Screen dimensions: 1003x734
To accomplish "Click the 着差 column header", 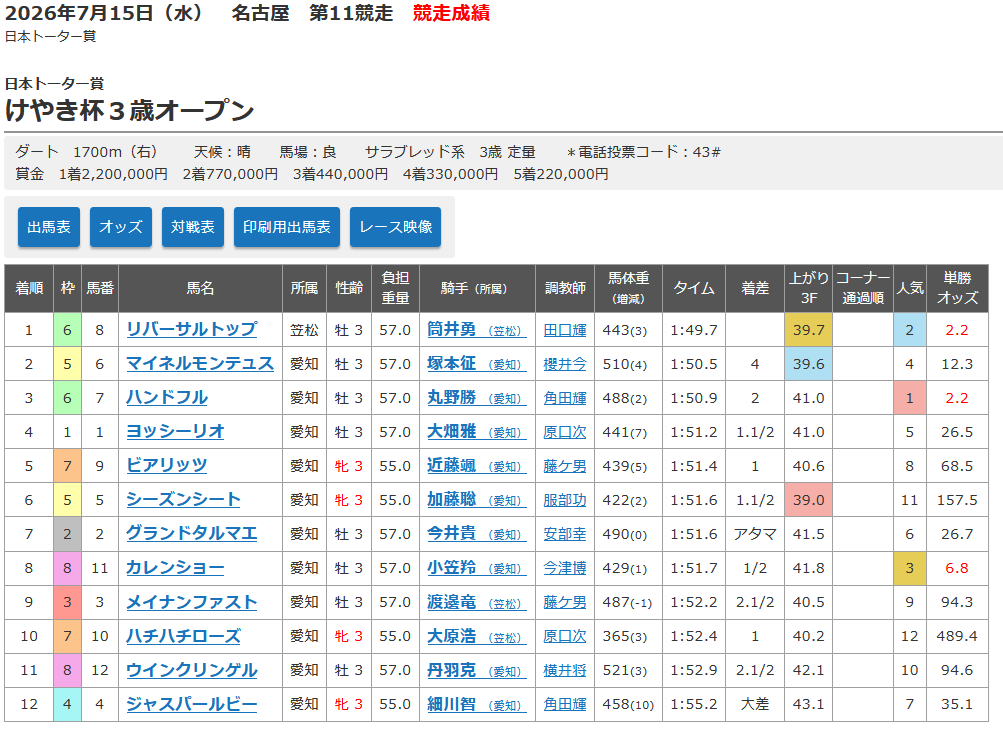I will coord(755,288).
